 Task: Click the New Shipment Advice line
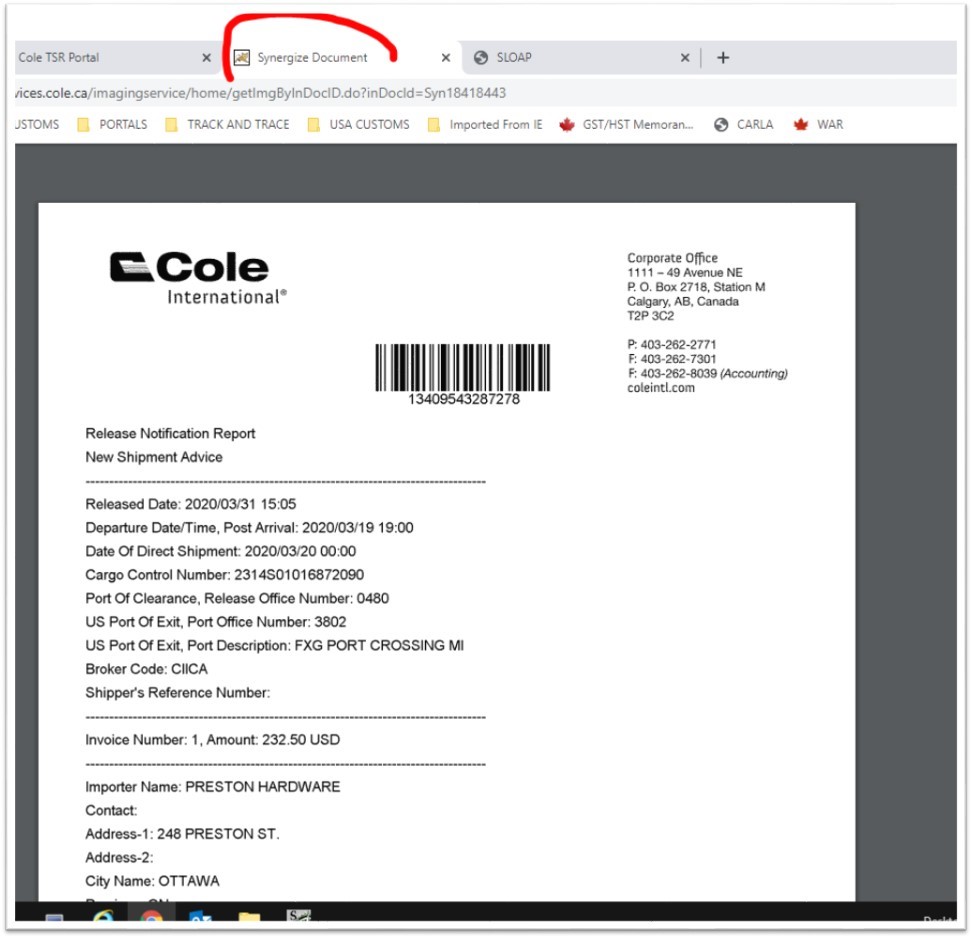154,457
